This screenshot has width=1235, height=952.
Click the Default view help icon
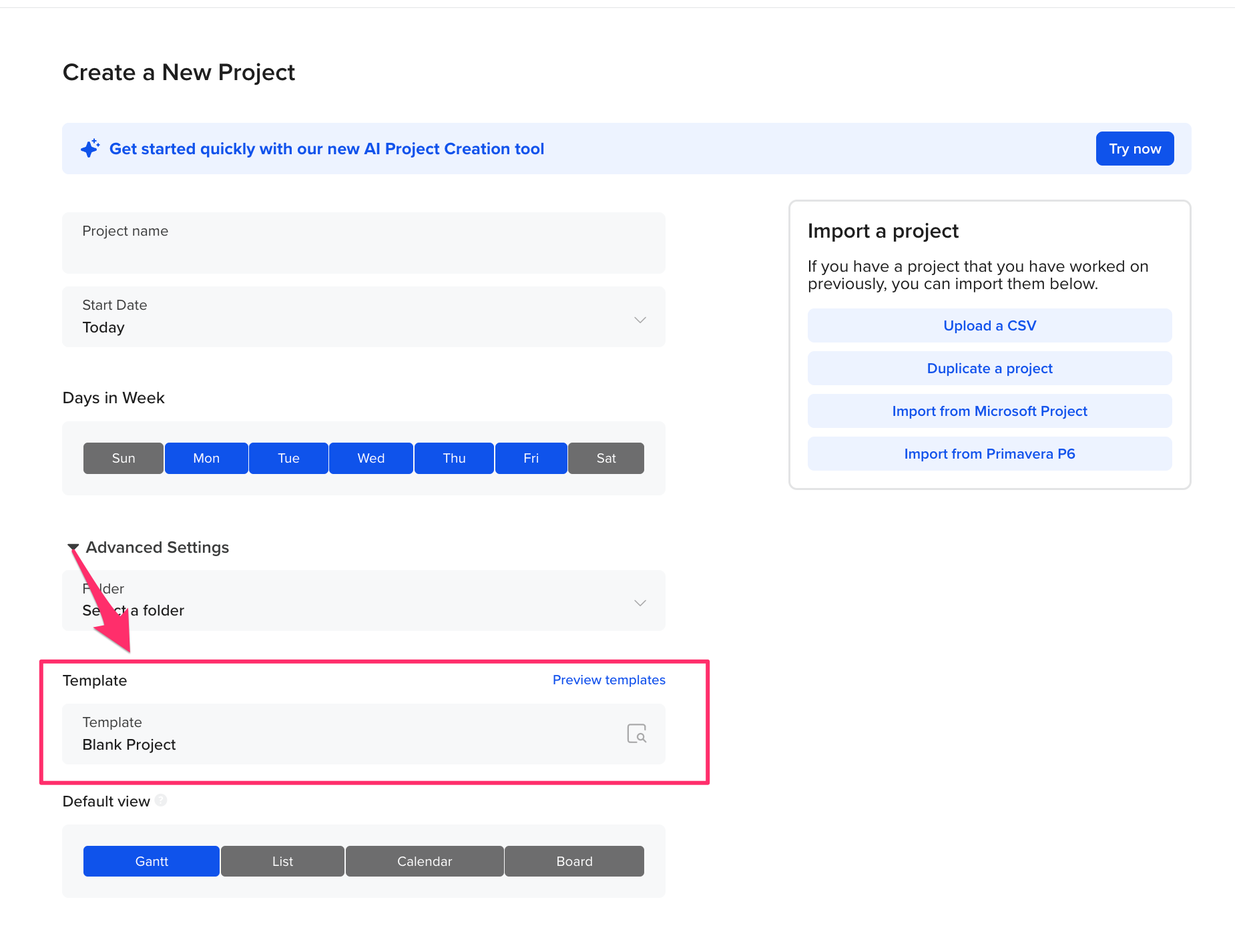[x=161, y=800]
